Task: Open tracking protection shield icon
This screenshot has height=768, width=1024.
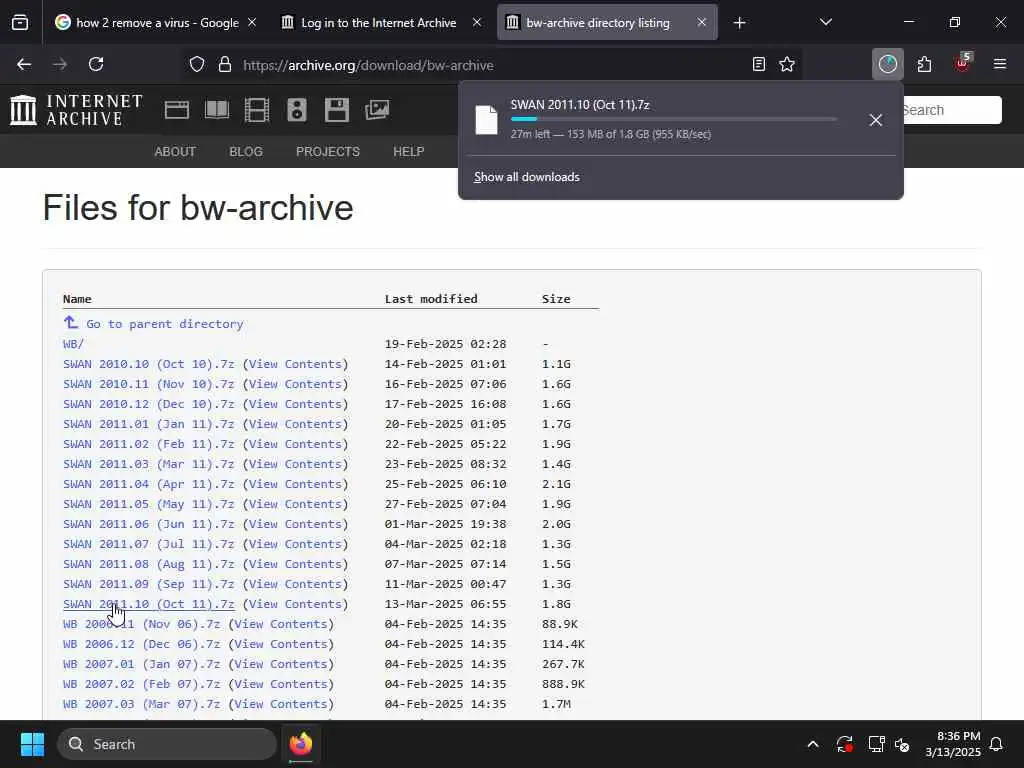Action: (x=197, y=65)
